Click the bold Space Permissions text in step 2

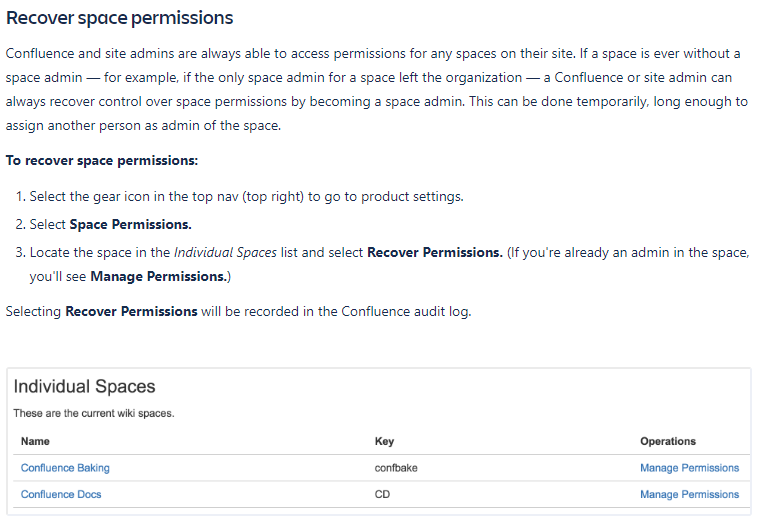[130, 224]
